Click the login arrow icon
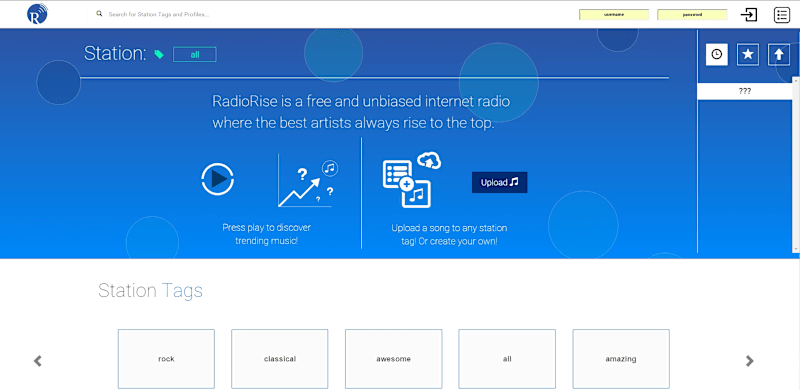The image size is (800, 390). click(x=749, y=15)
